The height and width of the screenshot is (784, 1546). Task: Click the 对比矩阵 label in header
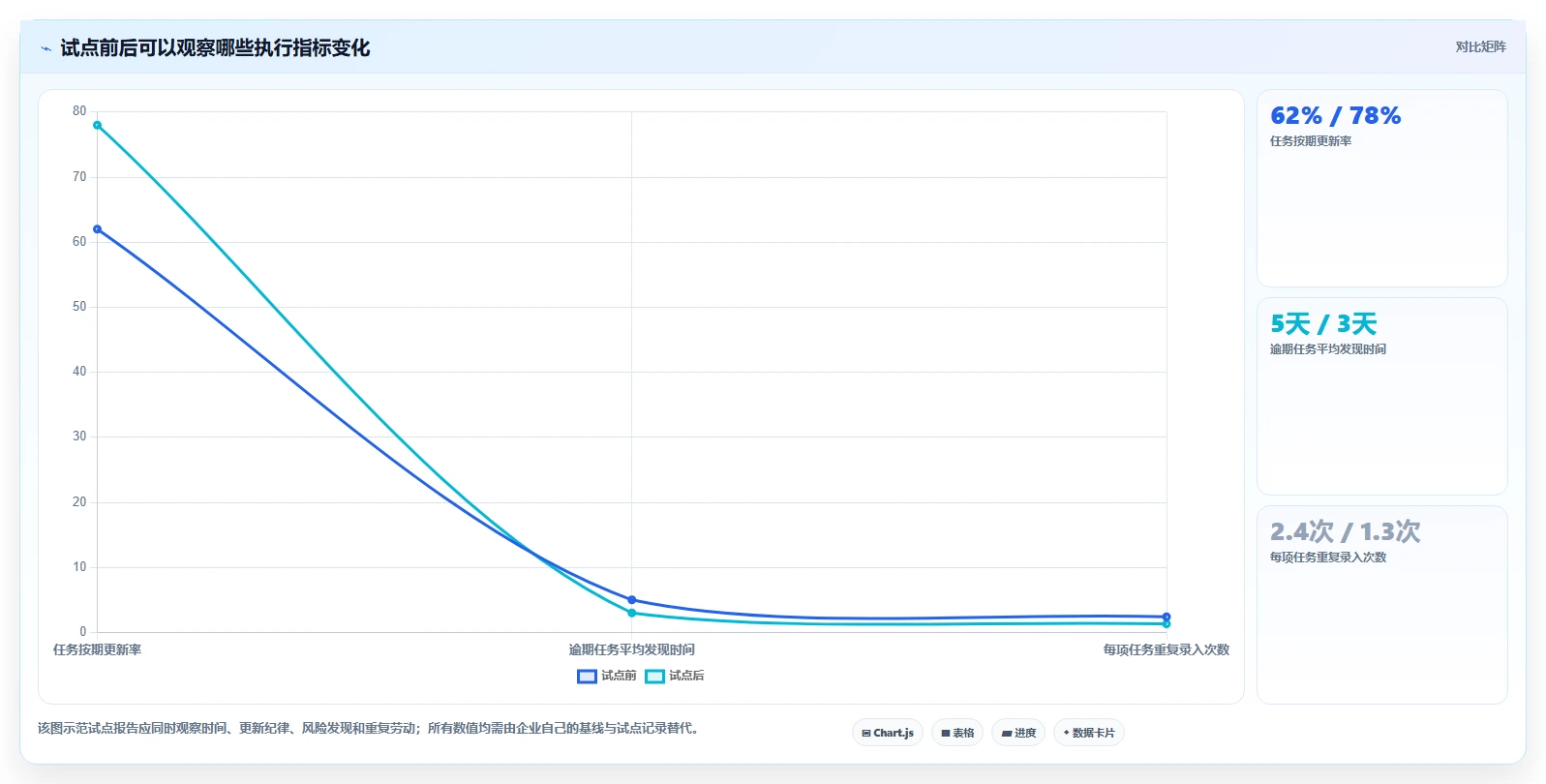click(1480, 46)
